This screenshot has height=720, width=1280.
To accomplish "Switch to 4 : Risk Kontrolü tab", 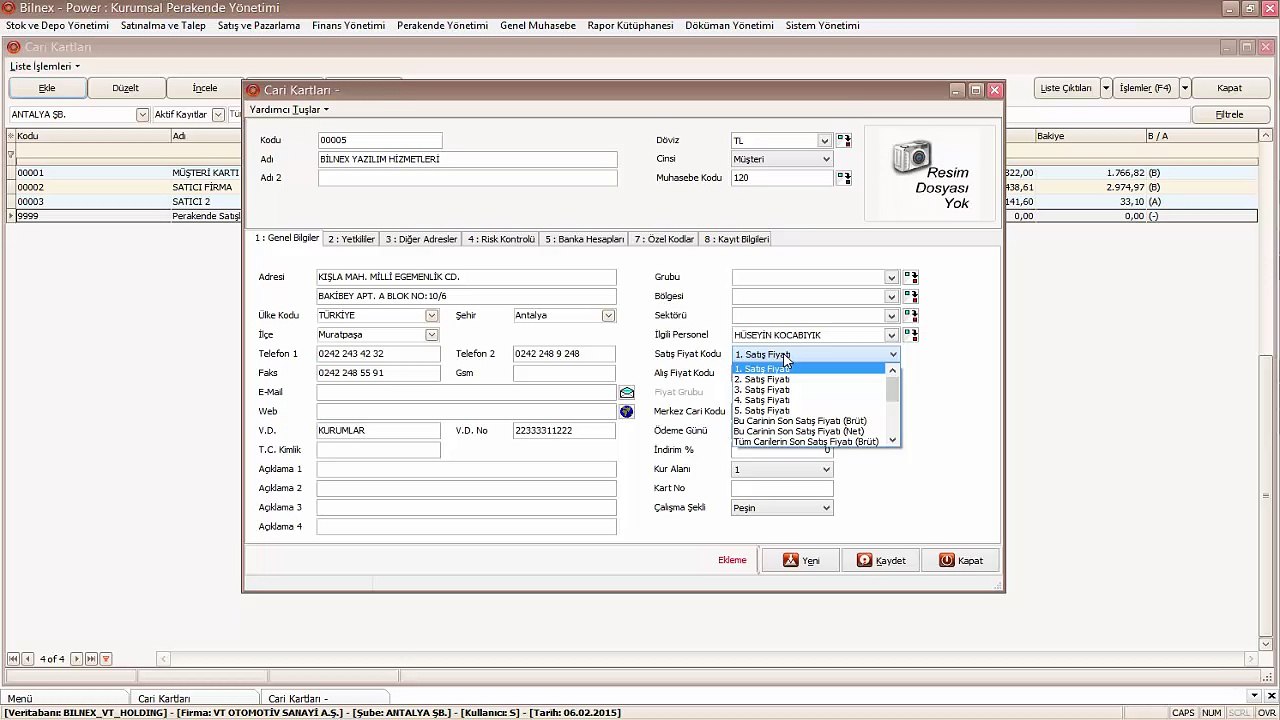I will (x=501, y=239).
